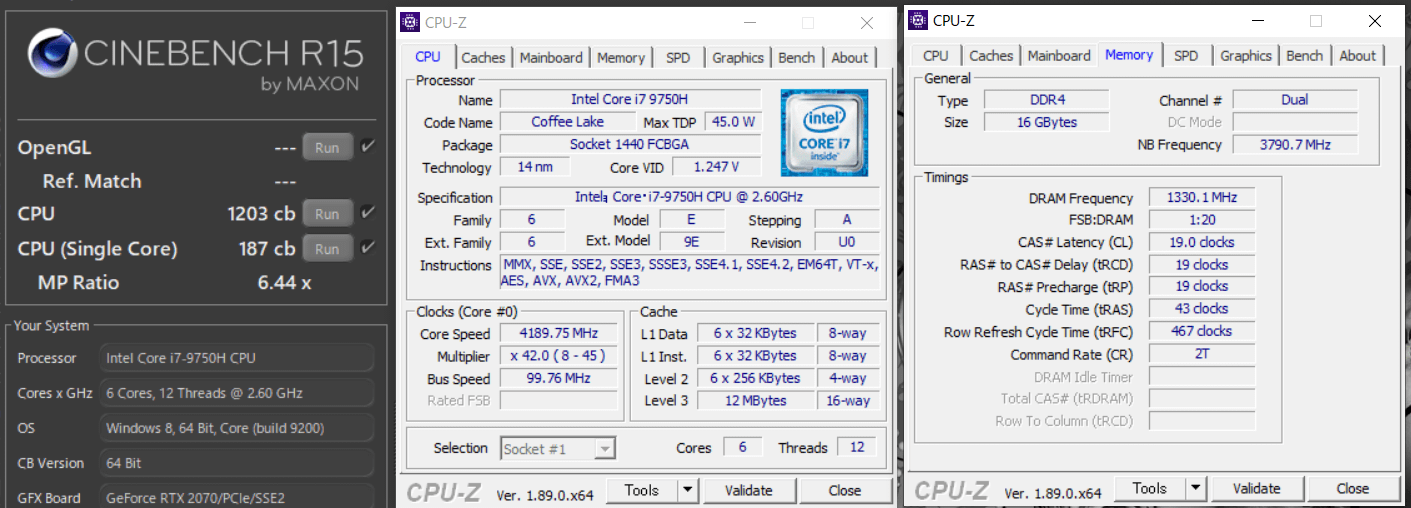Click Tools button in left CPU-Z window
This screenshot has width=1411, height=508.
641,490
